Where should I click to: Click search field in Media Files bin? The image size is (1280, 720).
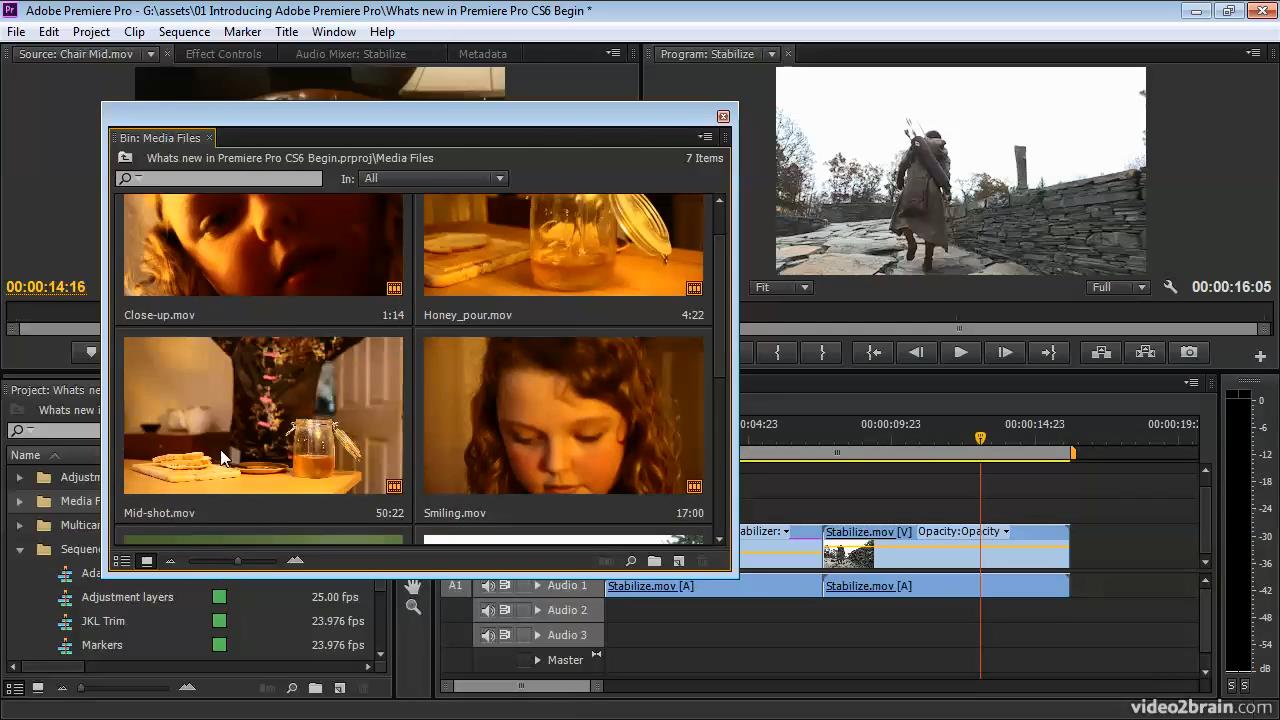click(219, 178)
